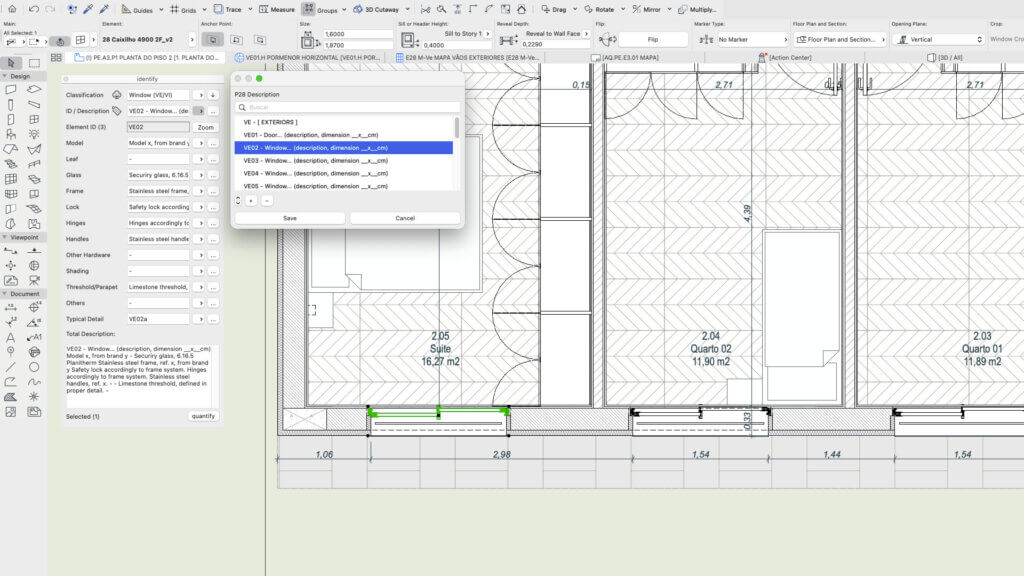Click the Undo arrow icon
This screenshot has height=576, width=1024.
(33, 9)
